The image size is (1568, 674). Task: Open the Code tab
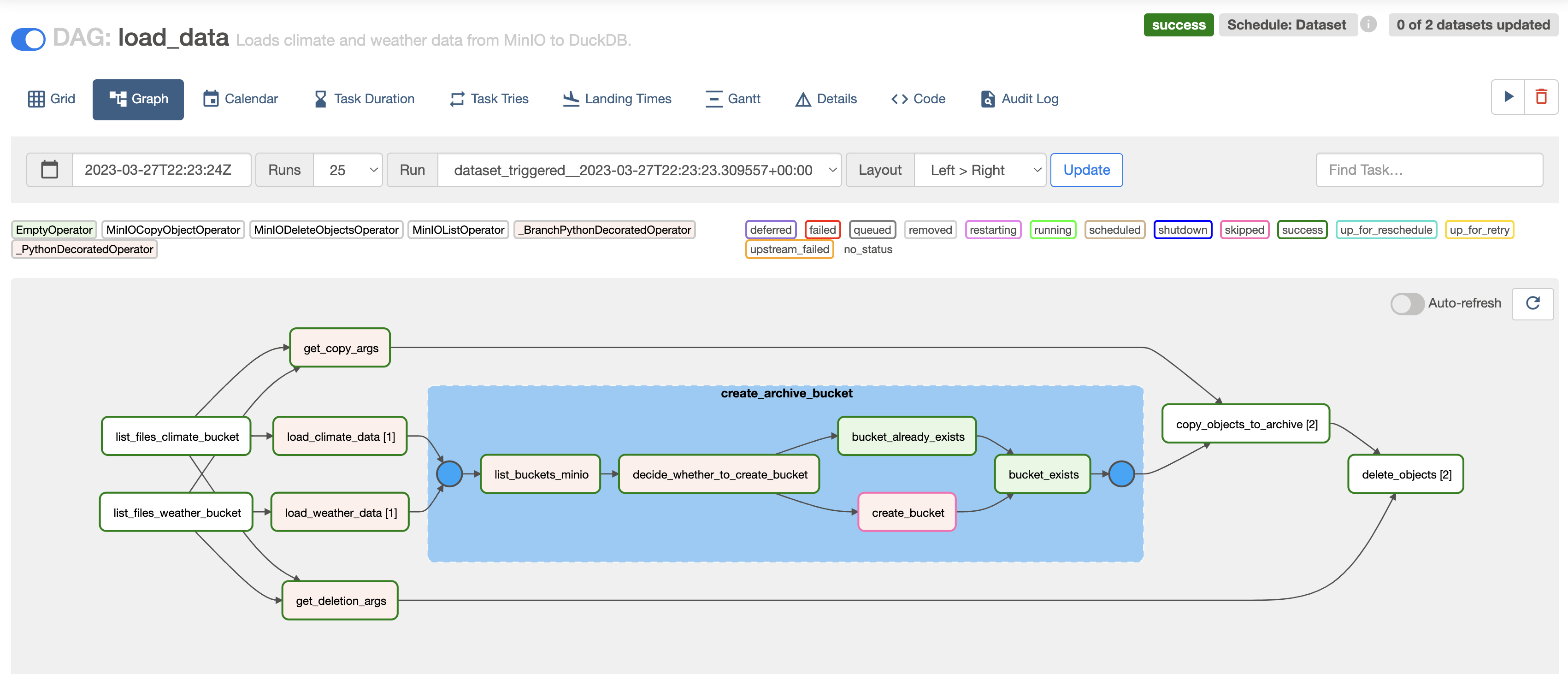(x=918, y=99)
